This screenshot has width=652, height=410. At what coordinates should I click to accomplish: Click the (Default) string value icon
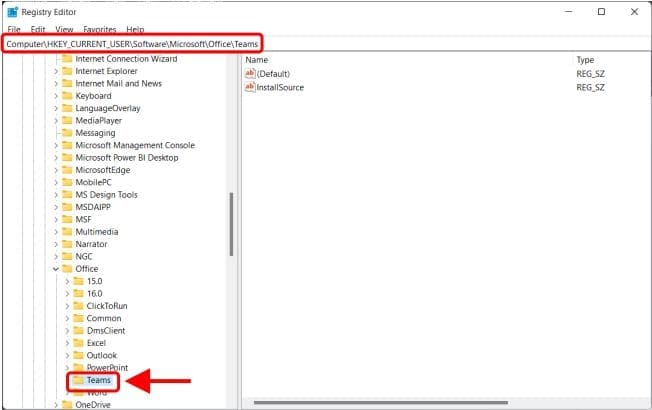[250, 74]
